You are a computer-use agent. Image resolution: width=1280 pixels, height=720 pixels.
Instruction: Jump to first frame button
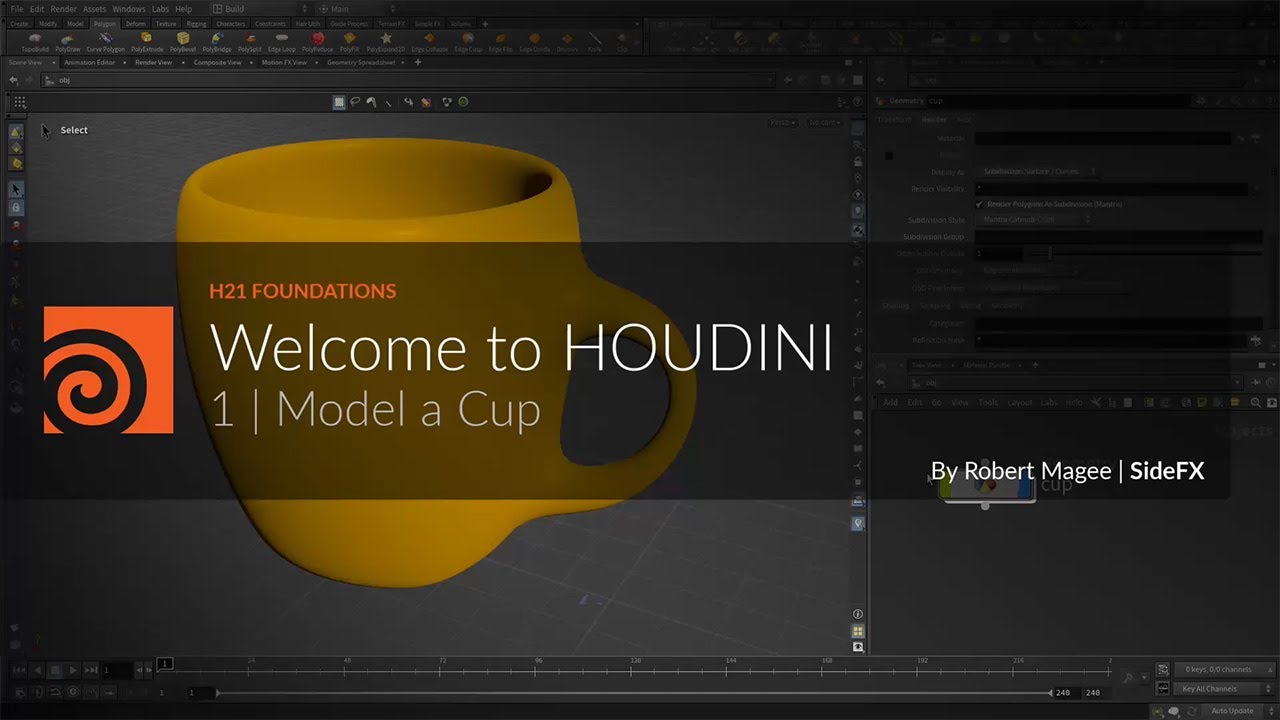click(x=19, y=670)
